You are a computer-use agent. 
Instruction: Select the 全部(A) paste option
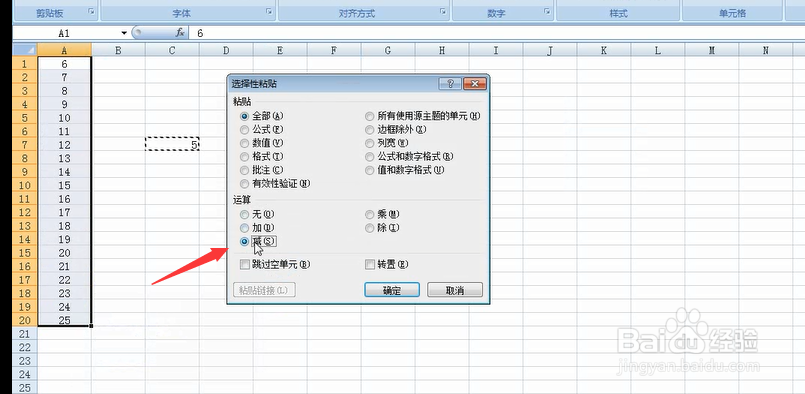coord(261,116)
